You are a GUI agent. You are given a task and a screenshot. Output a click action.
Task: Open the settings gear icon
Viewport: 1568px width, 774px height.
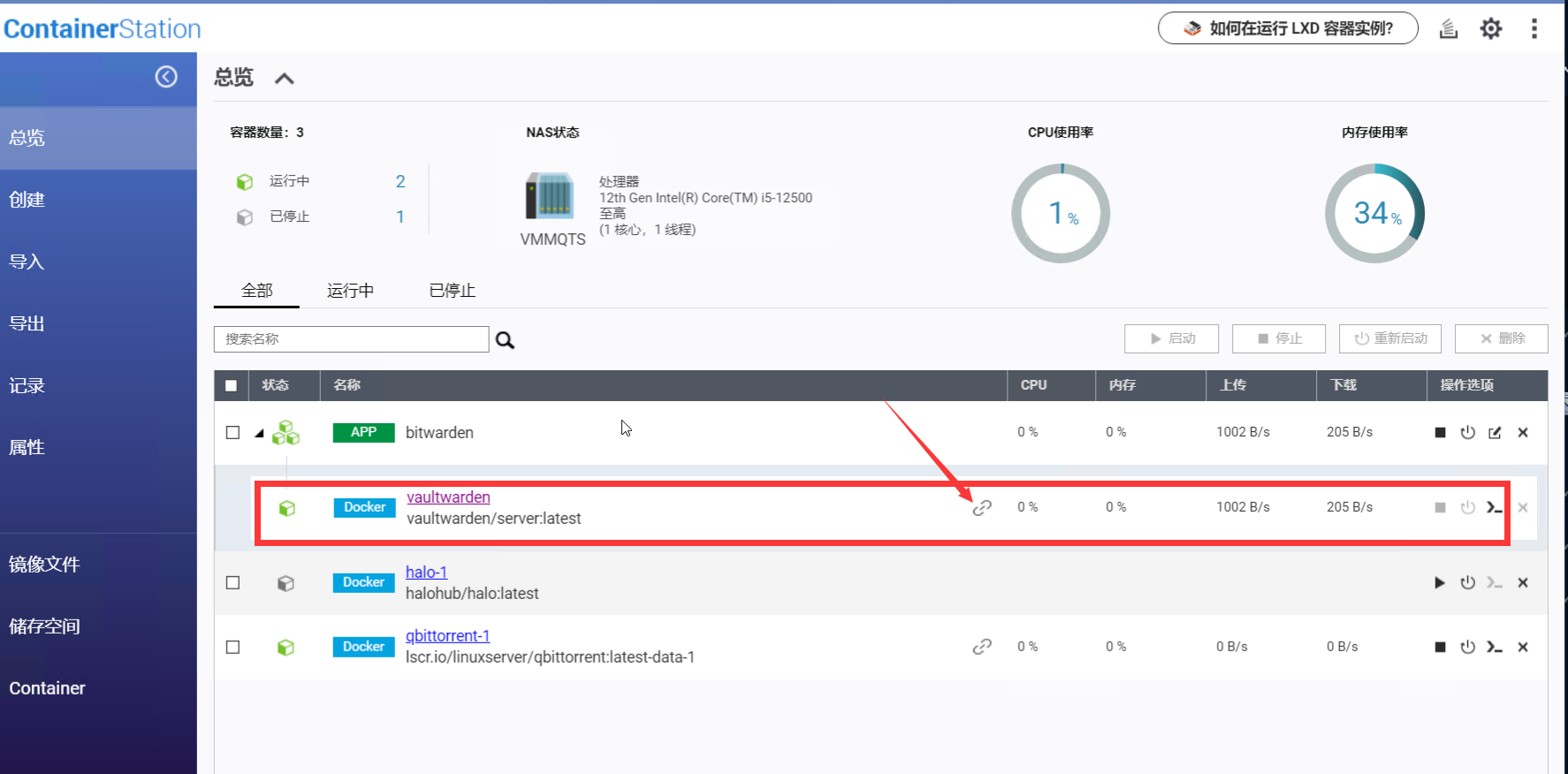pyautogui.click(x=1491, y=29)
